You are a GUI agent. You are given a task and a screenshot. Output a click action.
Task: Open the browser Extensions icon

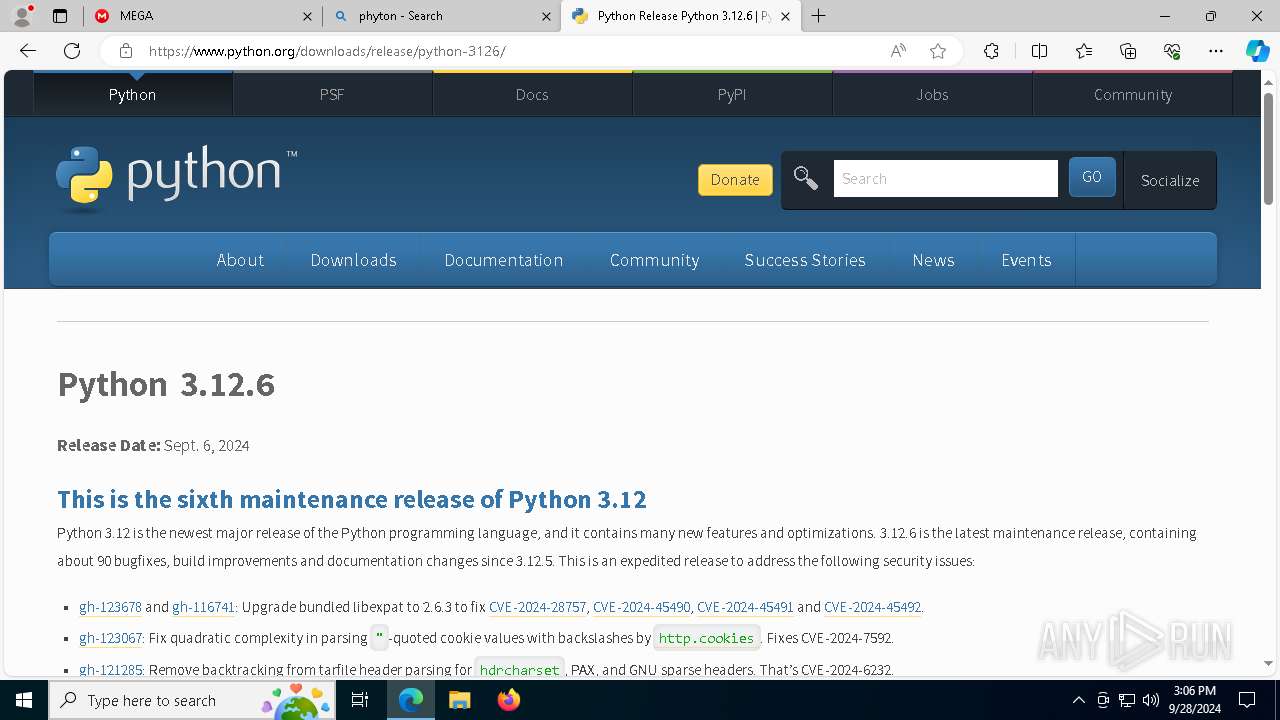click(x=991, y=51)
